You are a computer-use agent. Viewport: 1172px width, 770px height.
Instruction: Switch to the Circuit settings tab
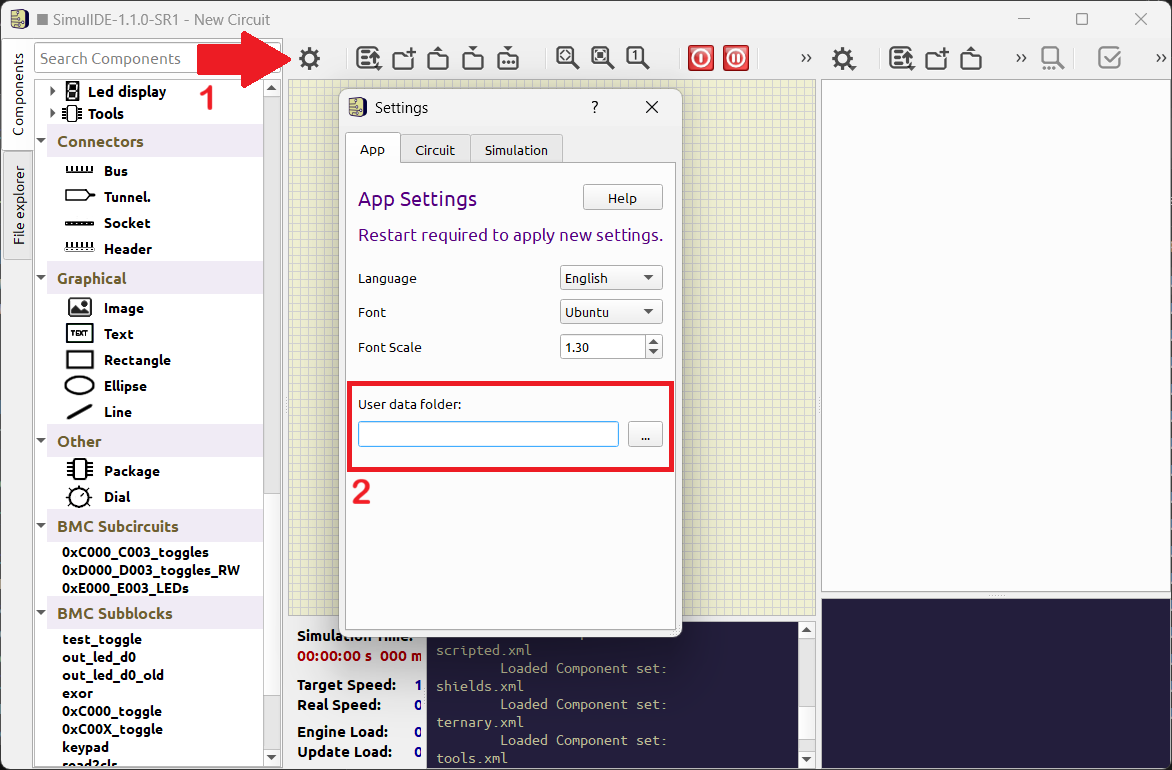coord(435,149)
